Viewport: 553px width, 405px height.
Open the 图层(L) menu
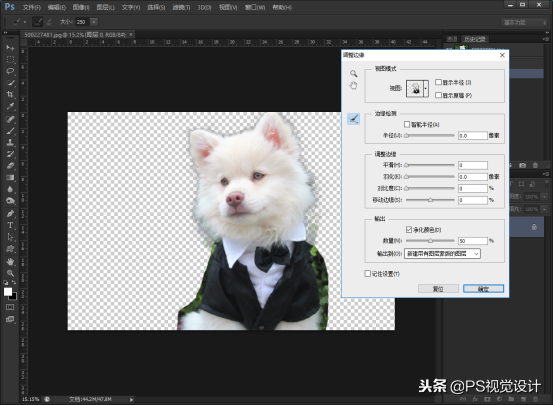pos(105,7)
